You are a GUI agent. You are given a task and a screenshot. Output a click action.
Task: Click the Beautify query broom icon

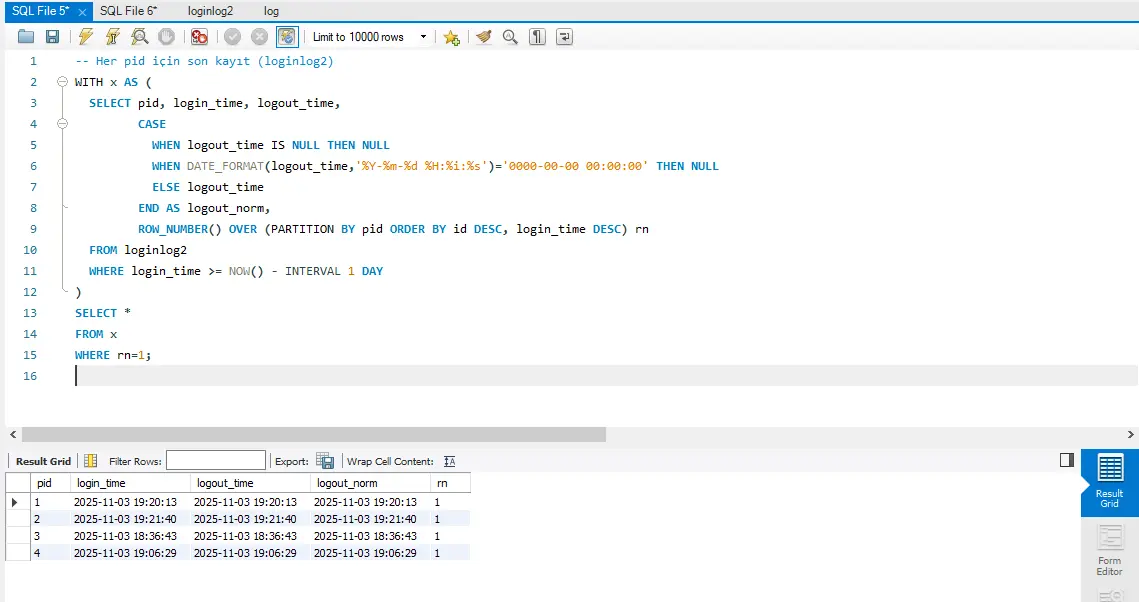coord(484,37)
